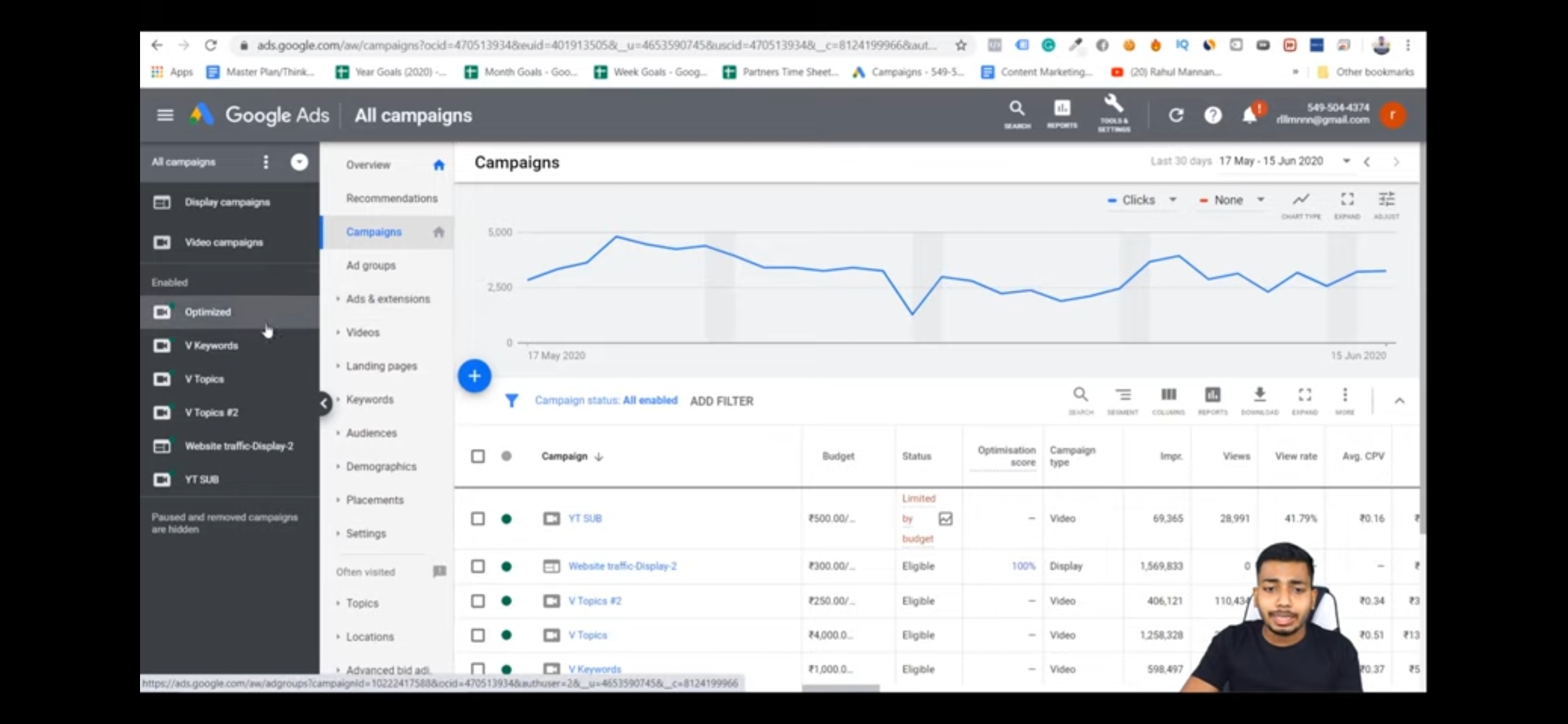
Task: Click the Download icon above campaign table
Action: pos(1260,396)
